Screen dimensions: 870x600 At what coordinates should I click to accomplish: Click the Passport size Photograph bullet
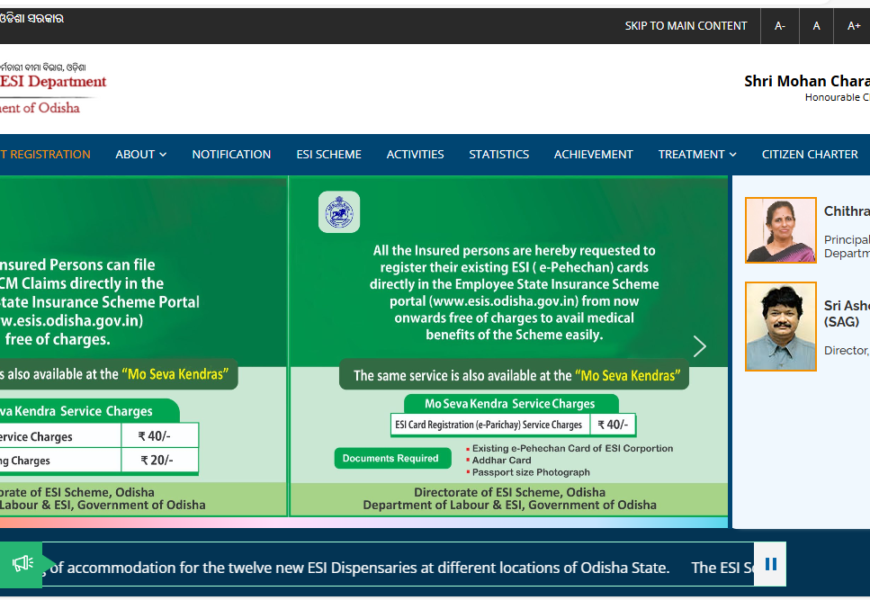[531, 472]
